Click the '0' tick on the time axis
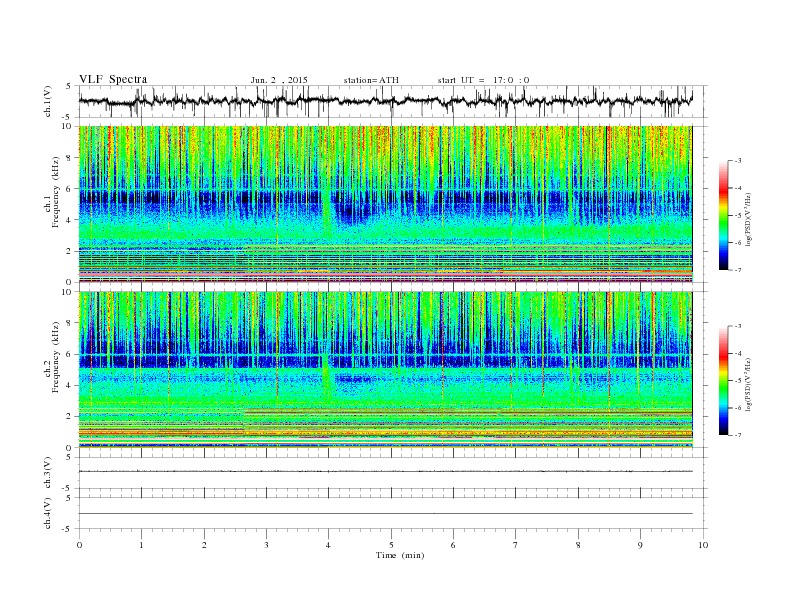This screenshot has height=612, width=792. [79, 545]
